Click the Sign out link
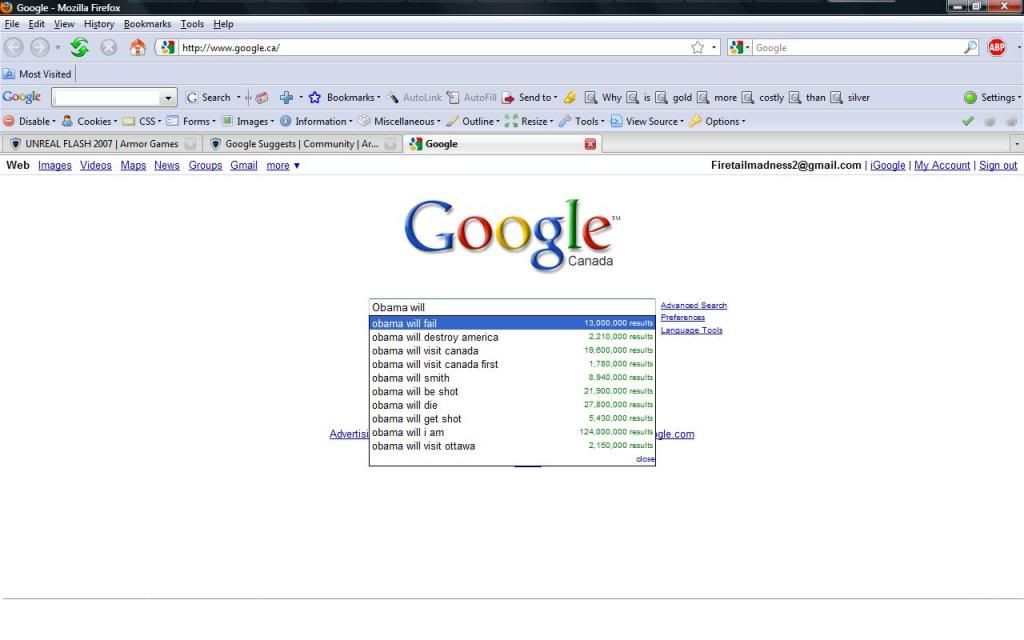Viewport: 1024px width, 640px height. [998, 165]
